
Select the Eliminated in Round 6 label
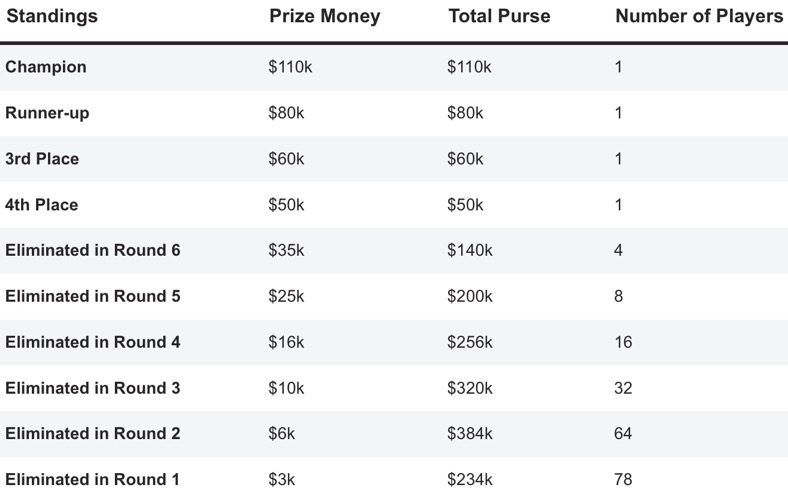pos(93,250)
